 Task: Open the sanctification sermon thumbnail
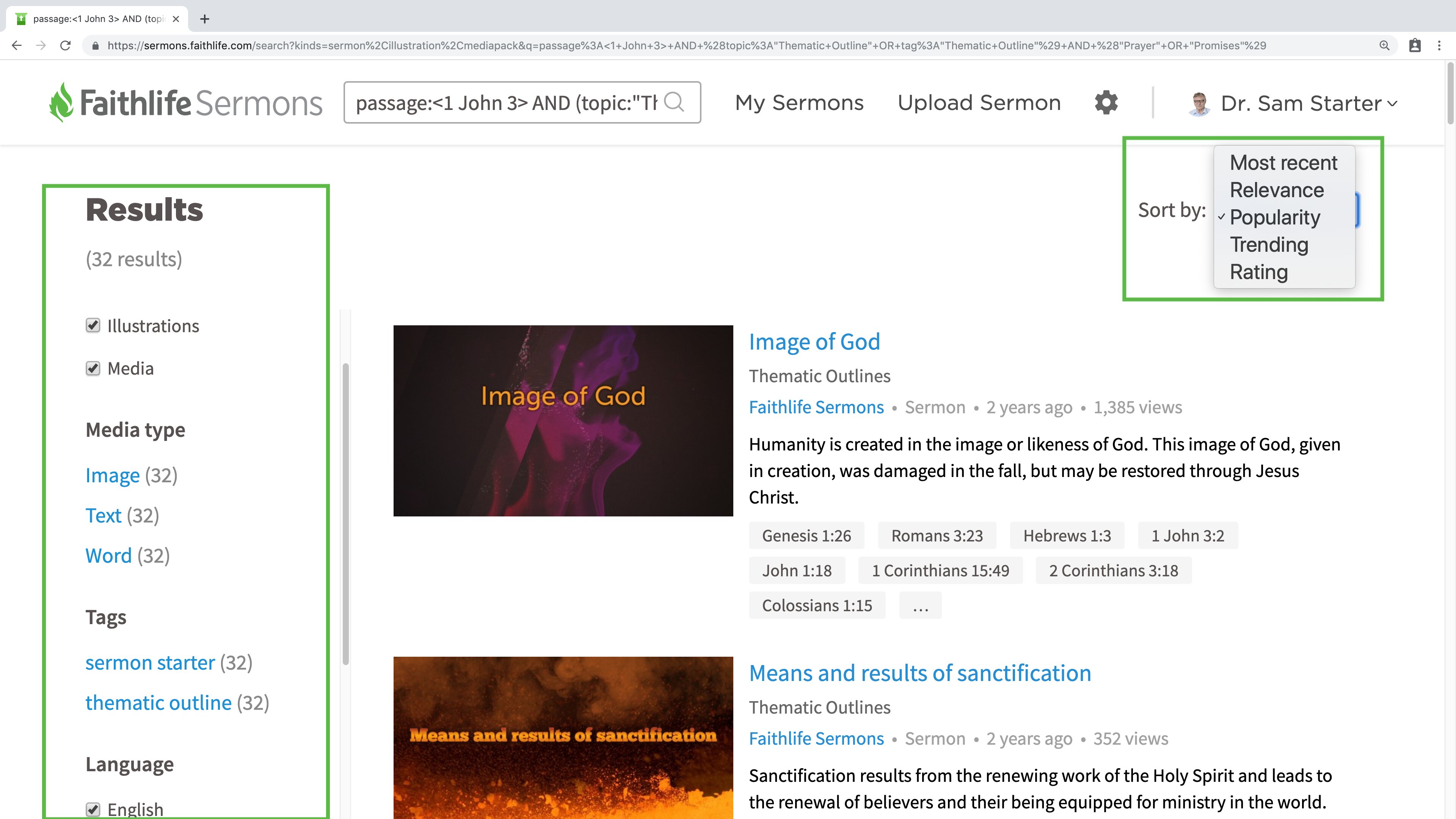[x=563, y=737]
